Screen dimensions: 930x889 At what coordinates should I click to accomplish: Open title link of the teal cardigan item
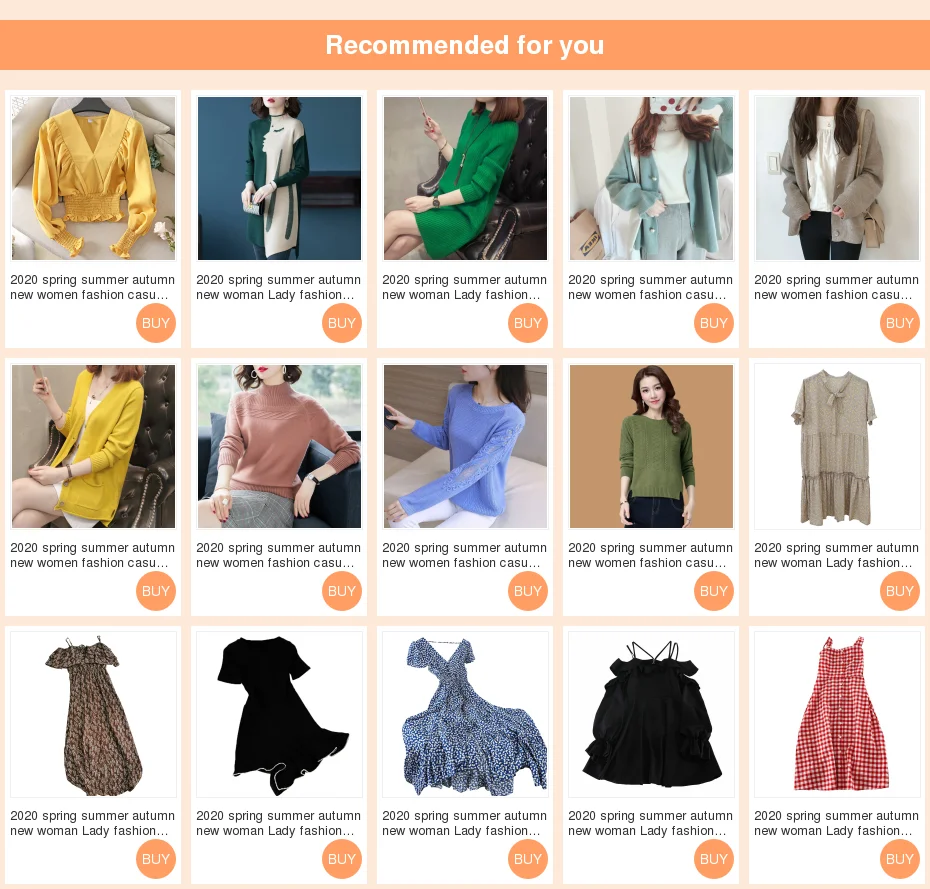coord(651,287)
